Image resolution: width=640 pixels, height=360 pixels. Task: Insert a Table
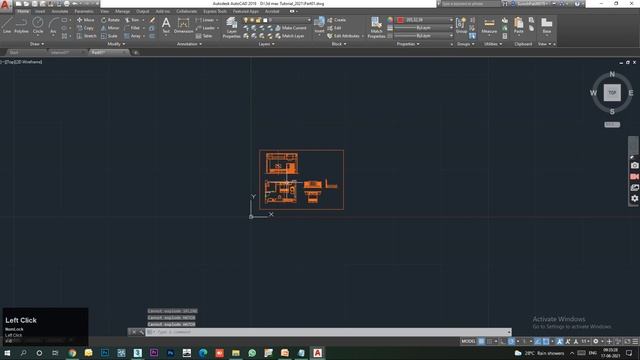pyautogui.click(x=204, y=36)
